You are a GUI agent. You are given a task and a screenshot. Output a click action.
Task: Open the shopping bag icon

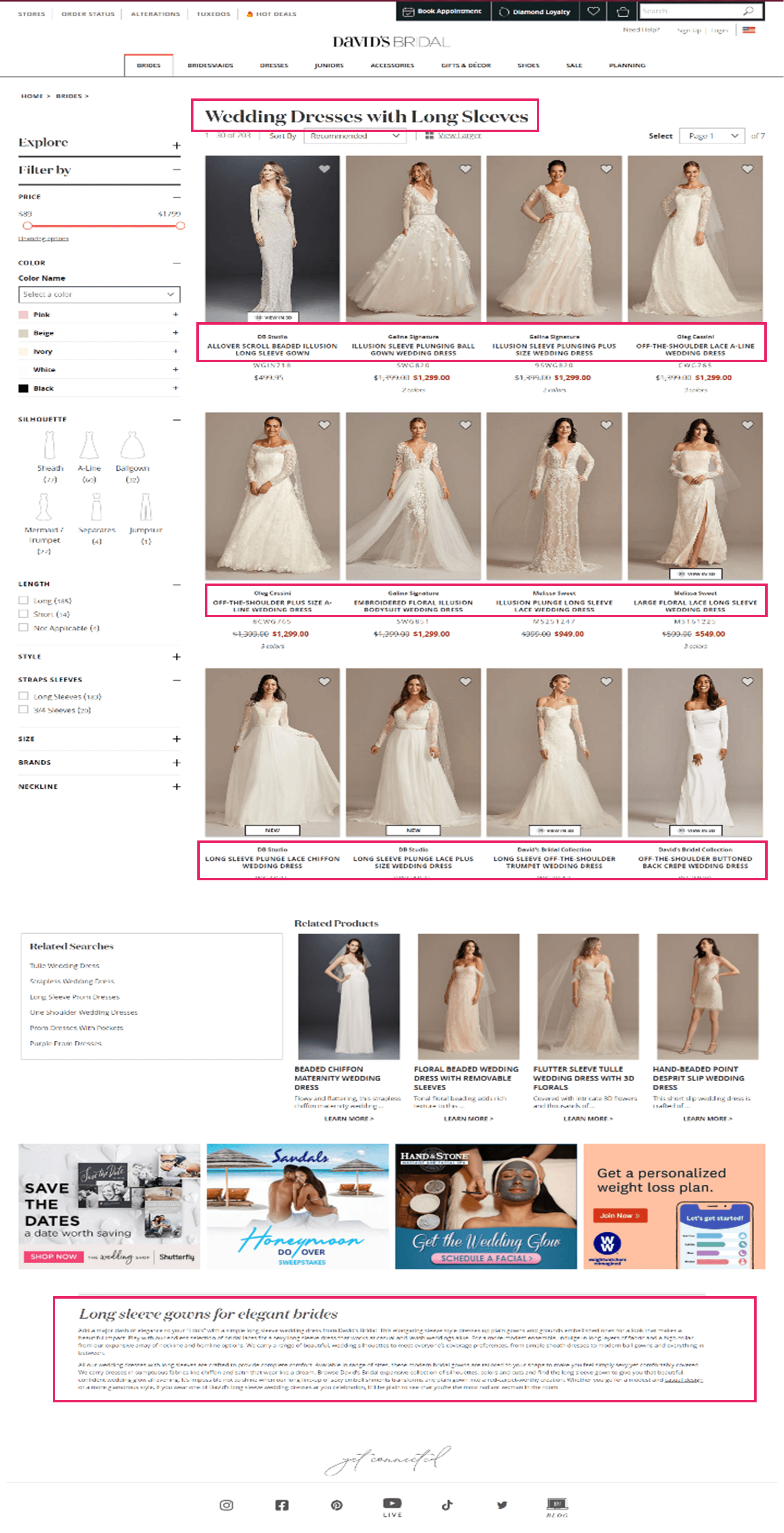tap(622, 12)
